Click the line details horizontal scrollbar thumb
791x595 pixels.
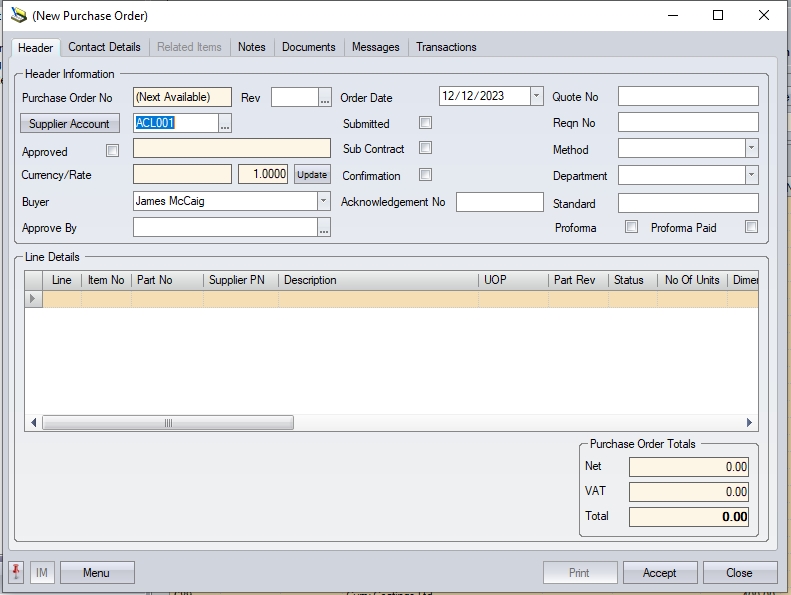pyautogui.click(x=168, y=423)
